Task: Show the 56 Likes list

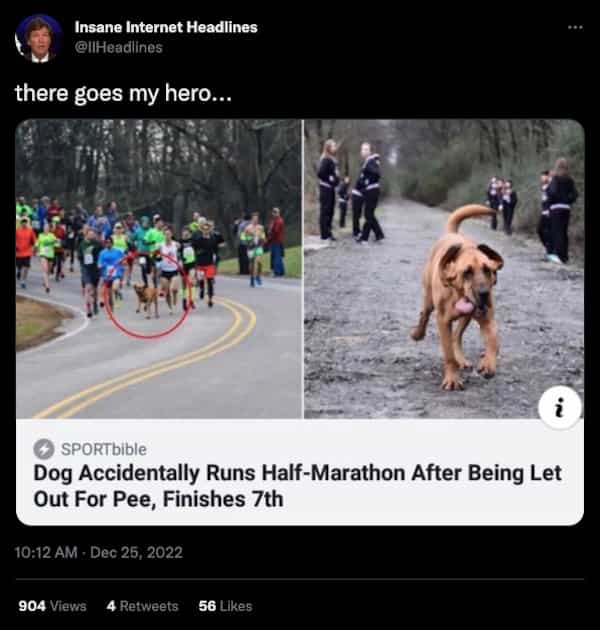Action: click(225, 606)
